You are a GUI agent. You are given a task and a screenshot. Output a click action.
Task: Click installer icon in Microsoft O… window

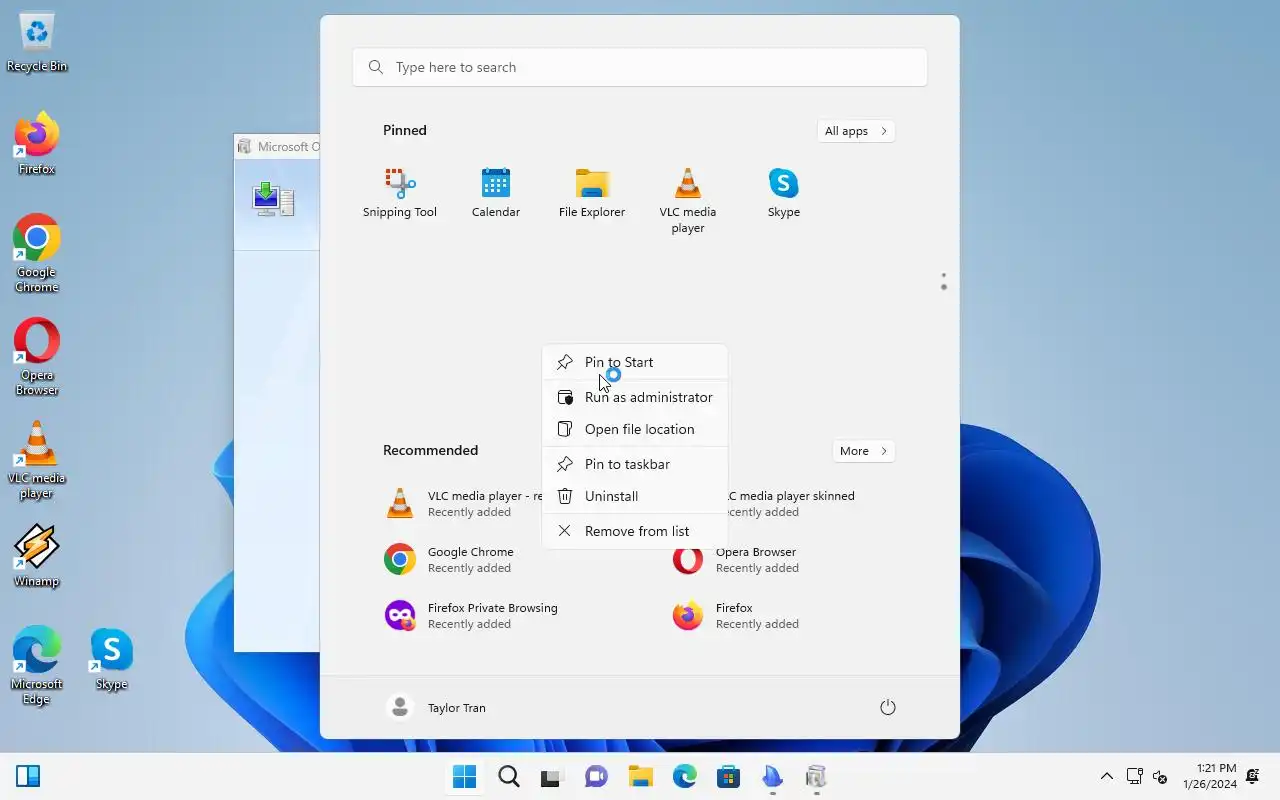(x=273, y=199)
